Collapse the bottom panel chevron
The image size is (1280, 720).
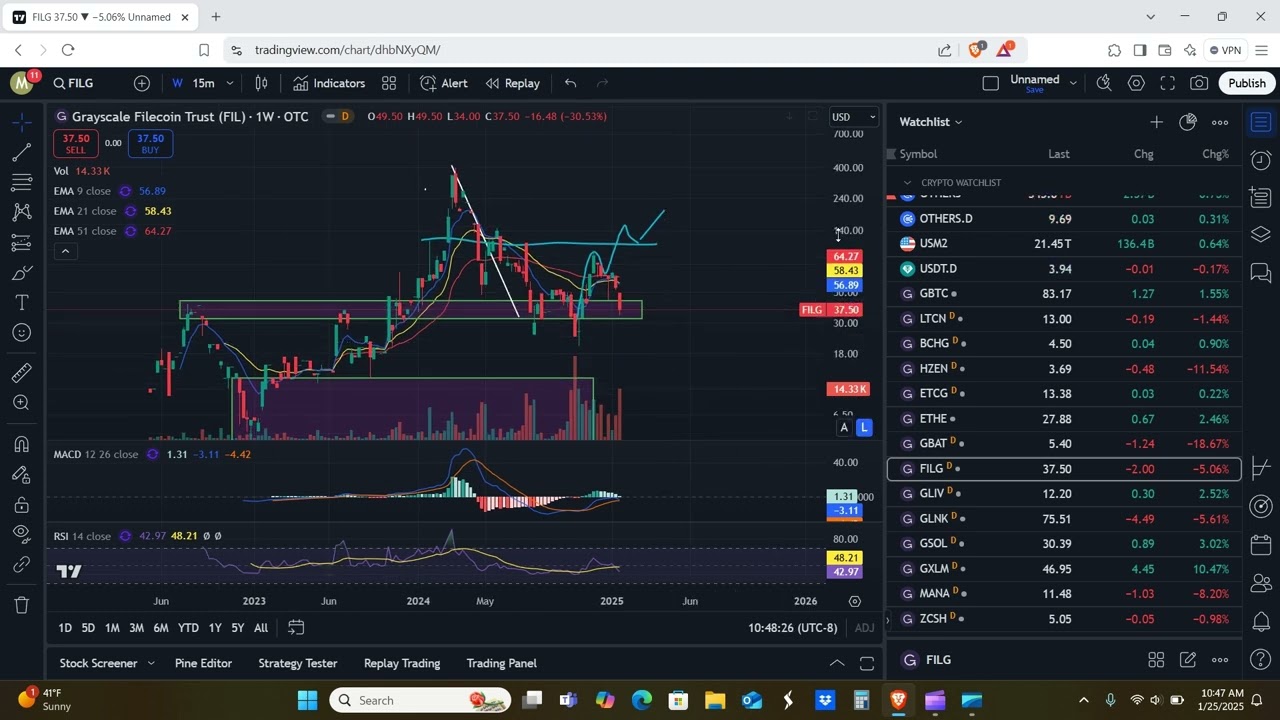(x=837, y=663)
